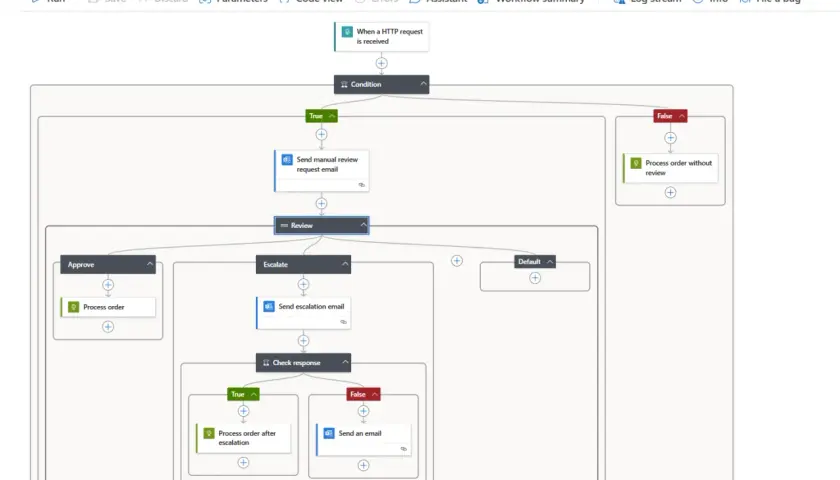
Task: Select green True label under Check response
Action: pyautogui.click(x=237, y=394)
